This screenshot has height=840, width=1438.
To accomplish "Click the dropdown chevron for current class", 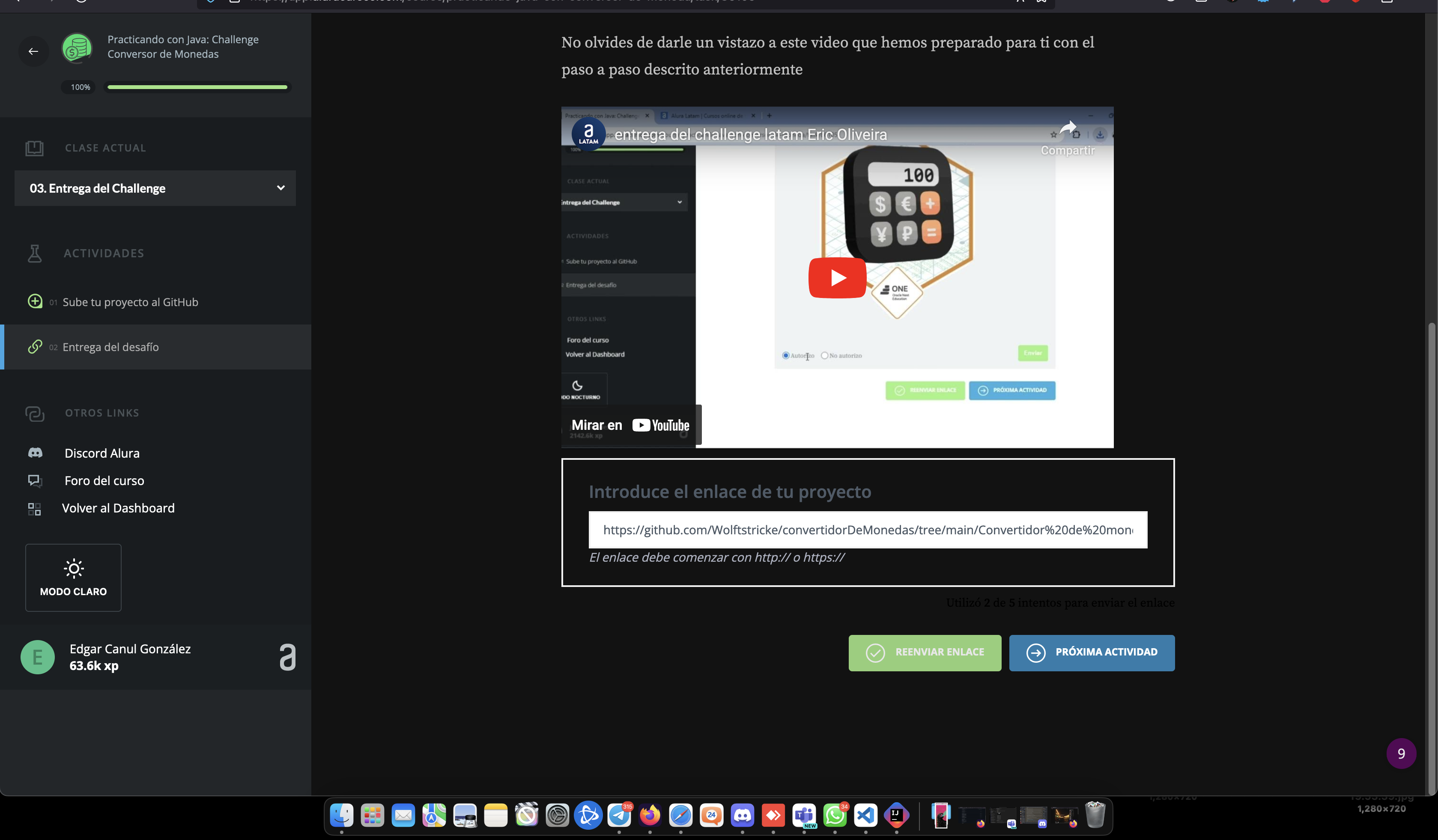I will (x=281, y=188).
